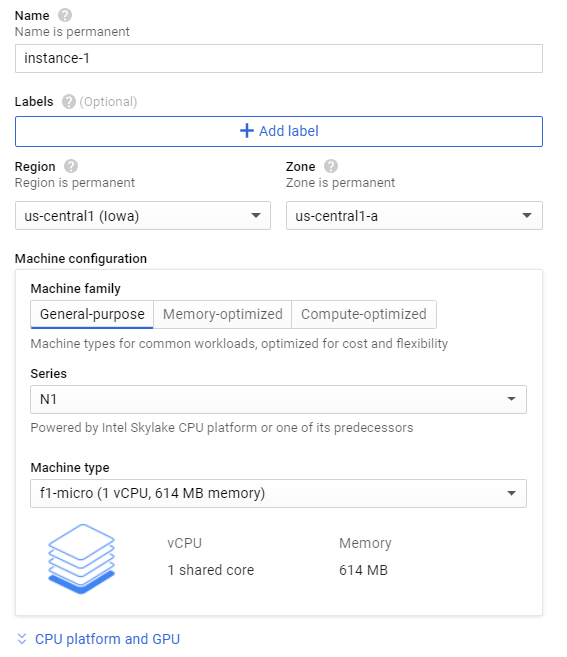Click the '(Optional)' text beside Labels

[108, 102]
